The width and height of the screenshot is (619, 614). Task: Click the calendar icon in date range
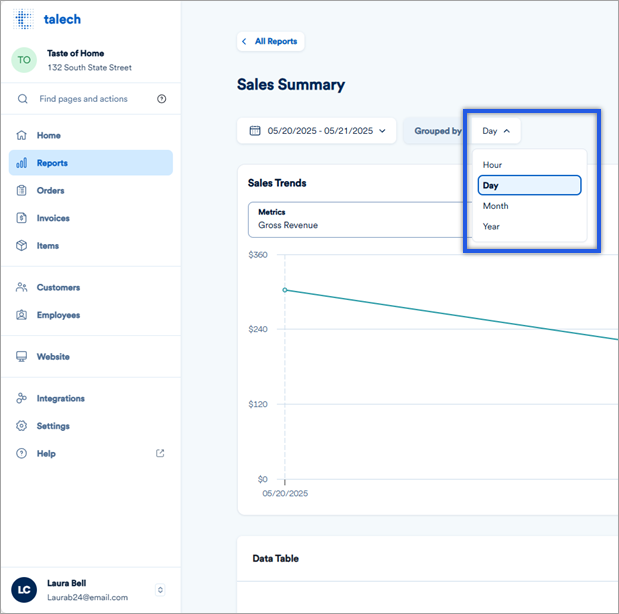[x=255, y=131]
